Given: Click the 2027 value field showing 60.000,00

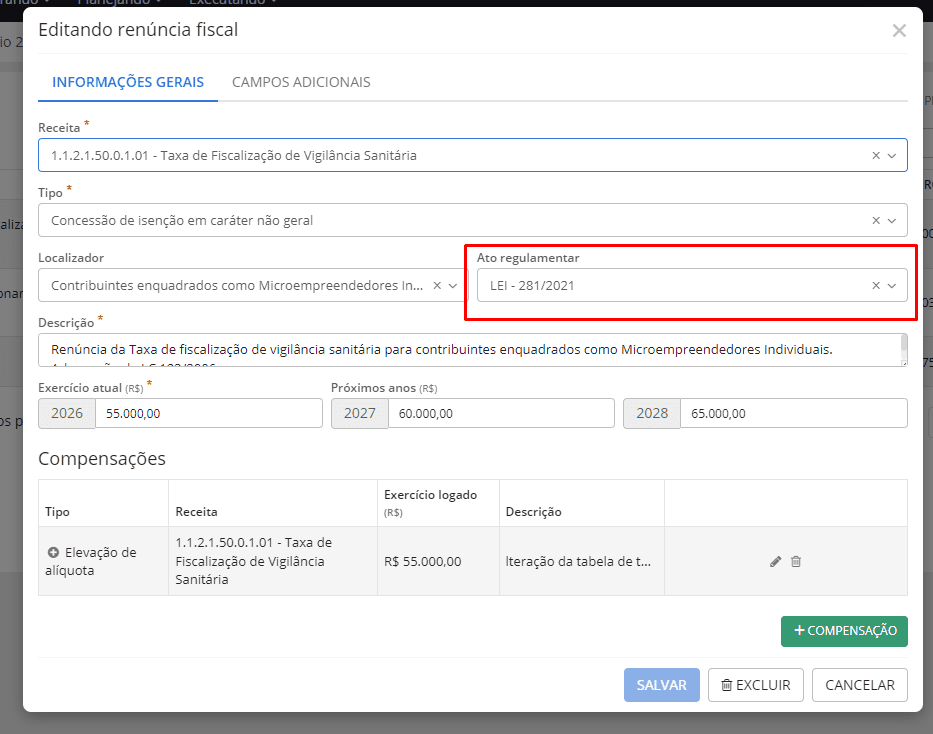Looking at the screenshot, I should tap(500, 413).
